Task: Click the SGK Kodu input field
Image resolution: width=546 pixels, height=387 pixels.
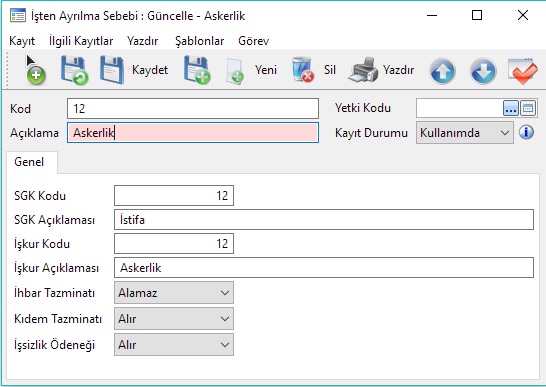Action: (x=174, y=195)
